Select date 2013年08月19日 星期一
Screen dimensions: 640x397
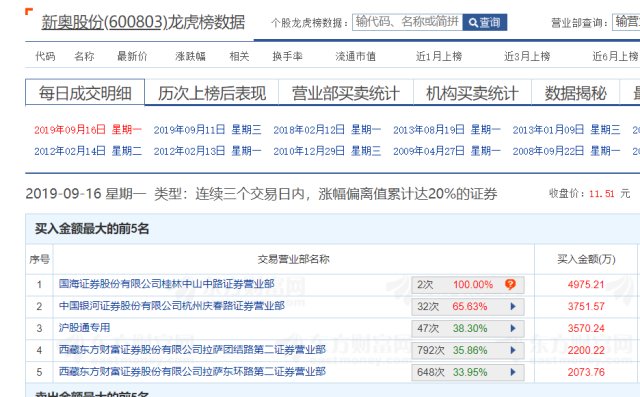point(447,130)
